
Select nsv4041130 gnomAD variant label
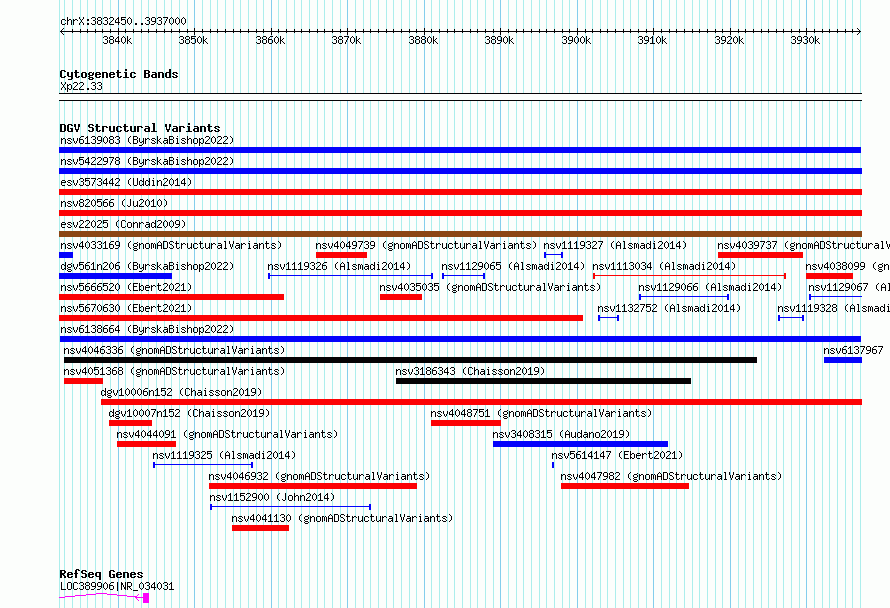coord(342,518)
